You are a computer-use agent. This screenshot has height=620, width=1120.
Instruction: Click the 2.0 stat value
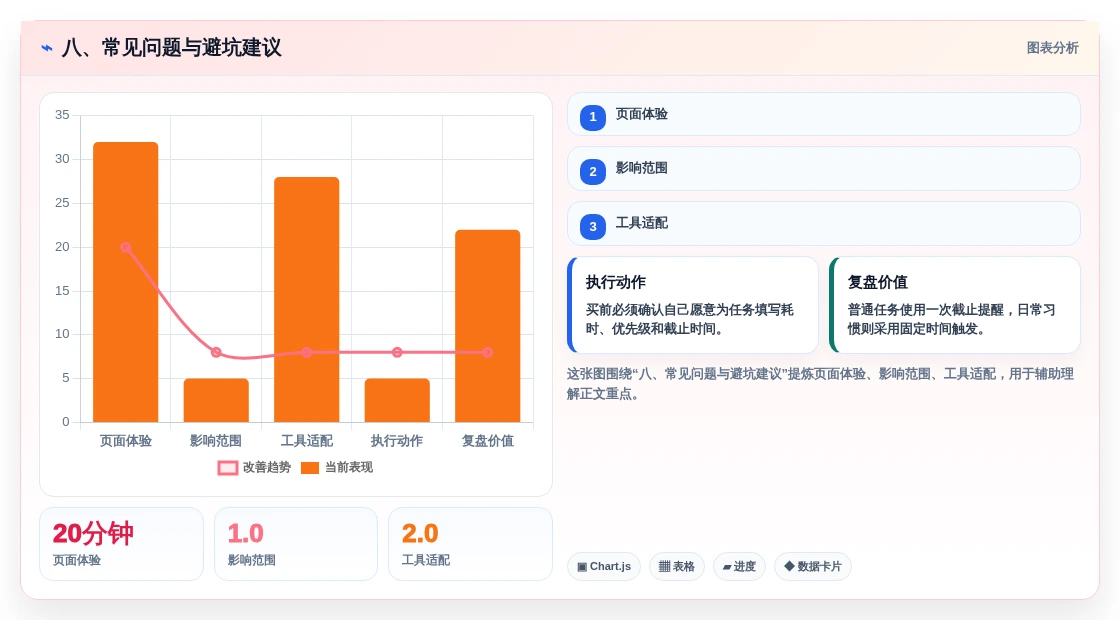420,534
